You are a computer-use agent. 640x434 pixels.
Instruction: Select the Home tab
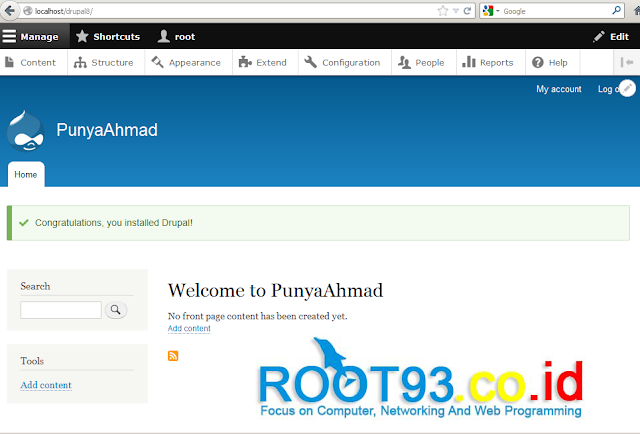[x=26, y=174]
